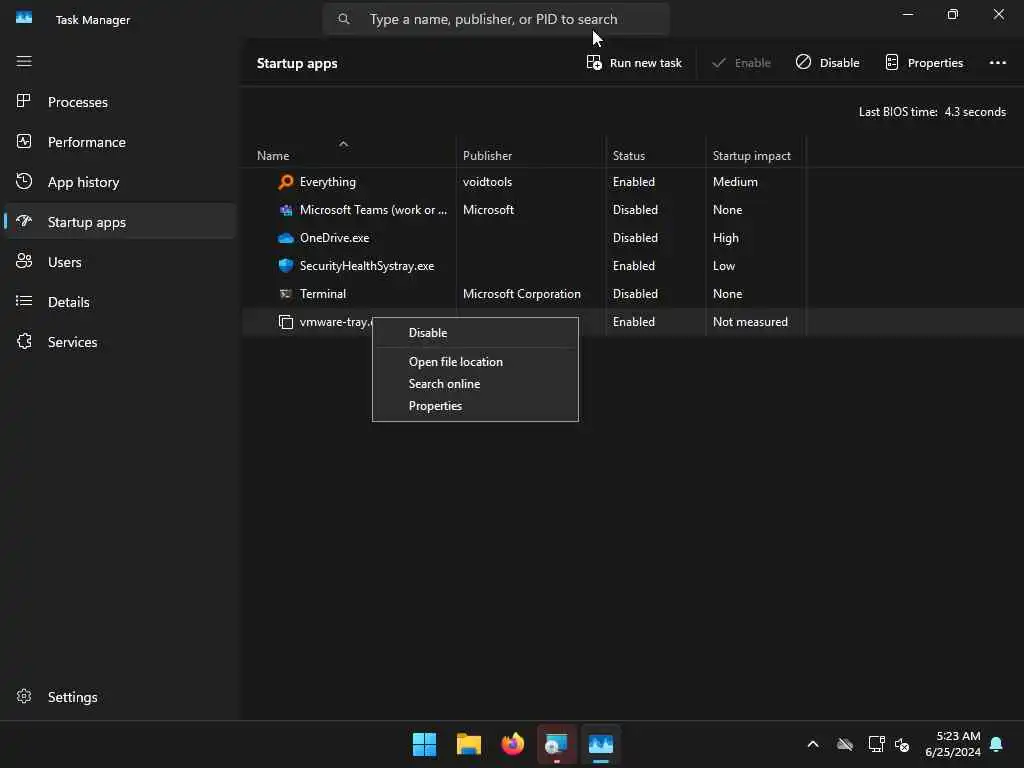Focus the search box
This screenshot has width=1024, height=768.
[x=496, y=19]
